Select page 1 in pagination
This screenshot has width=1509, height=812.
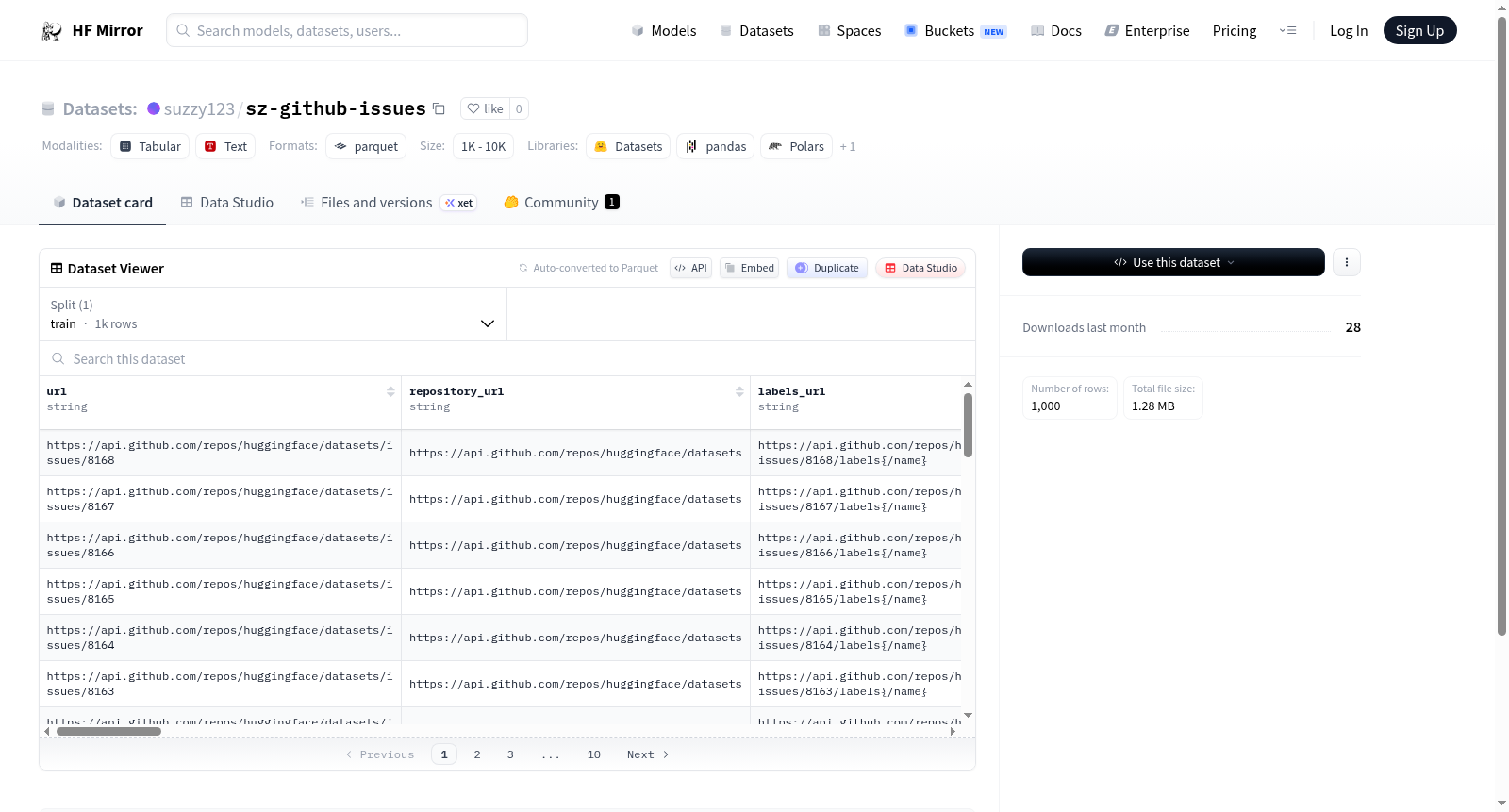coord(444,754)
